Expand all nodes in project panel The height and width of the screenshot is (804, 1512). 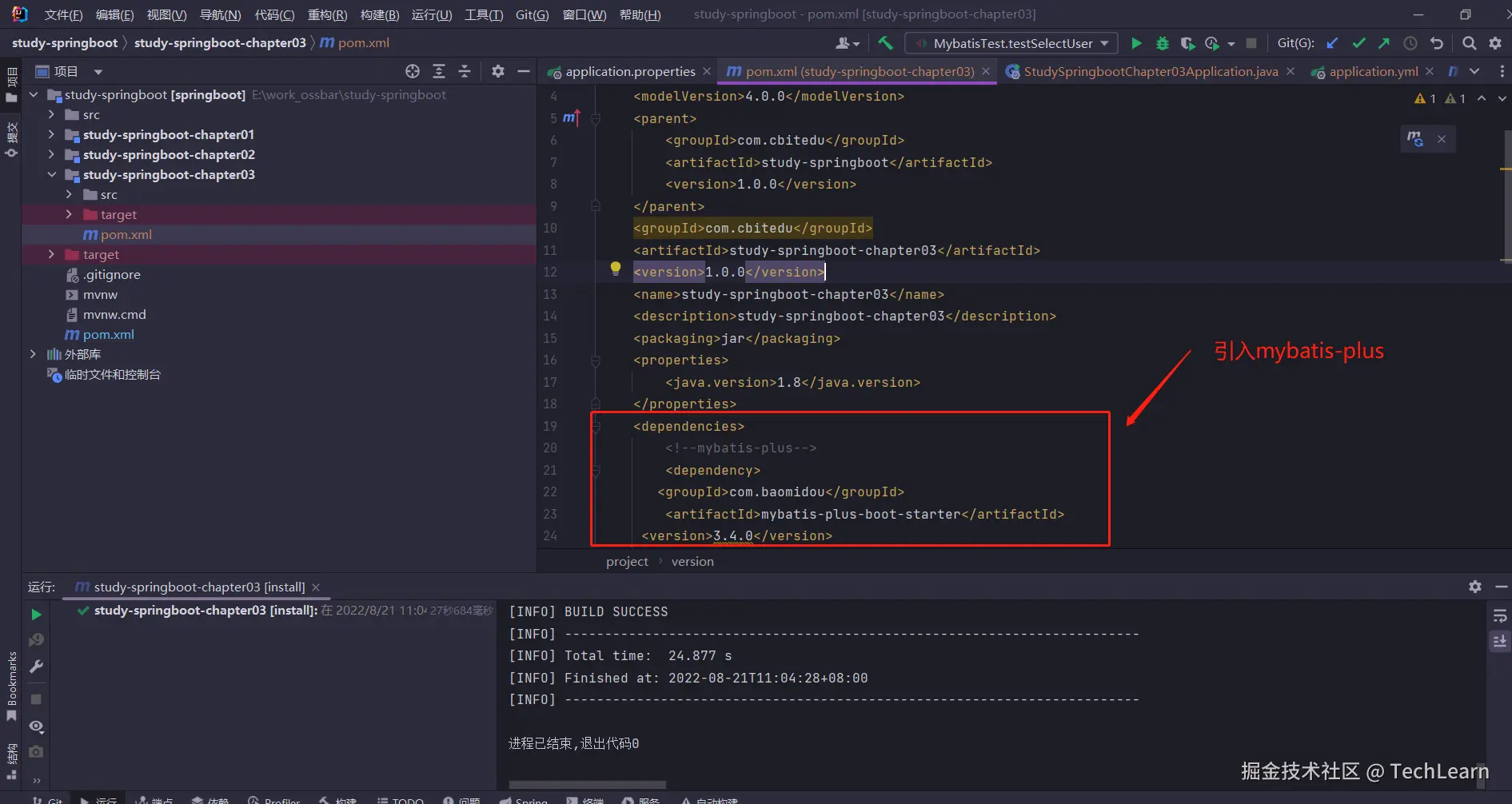pyautogui.click(x=439, y=71)
